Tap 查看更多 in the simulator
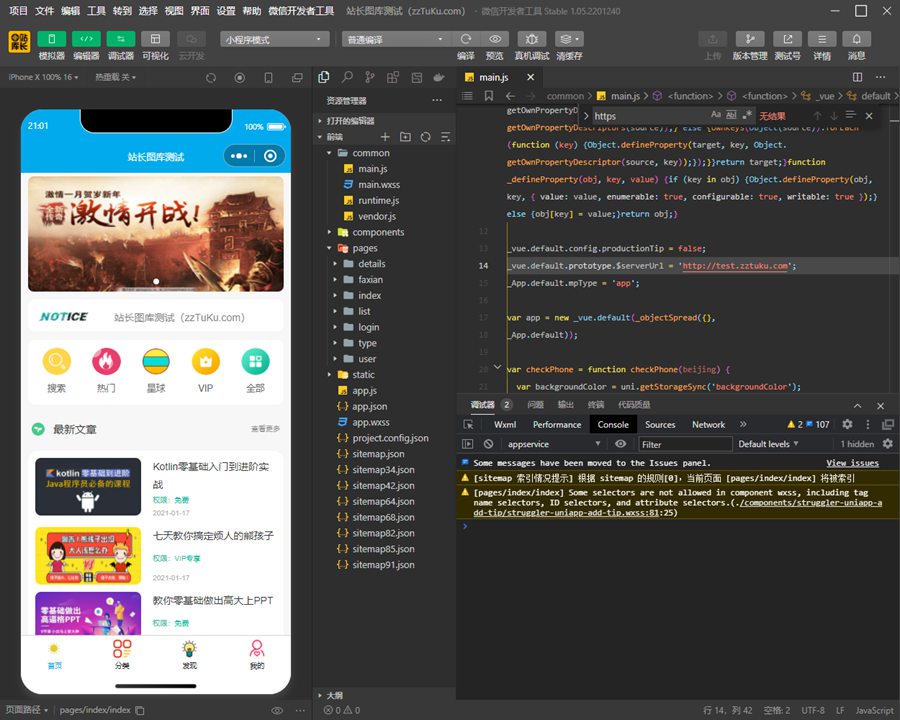Viewport: 900px width, 720px height. [x=265, y=429]
